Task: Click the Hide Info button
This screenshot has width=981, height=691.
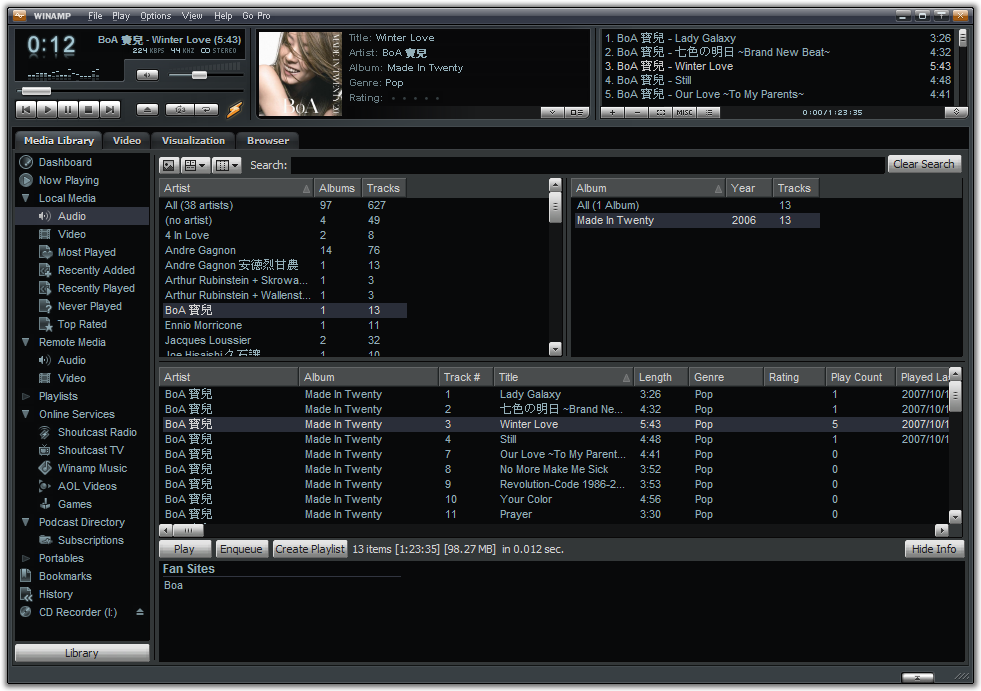Action: (x=934, y=549)
